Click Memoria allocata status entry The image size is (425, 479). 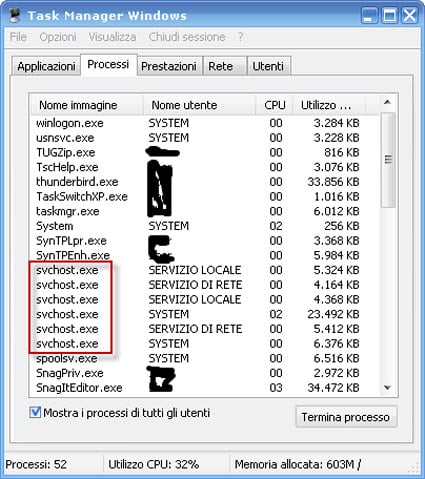coord(298,464)
